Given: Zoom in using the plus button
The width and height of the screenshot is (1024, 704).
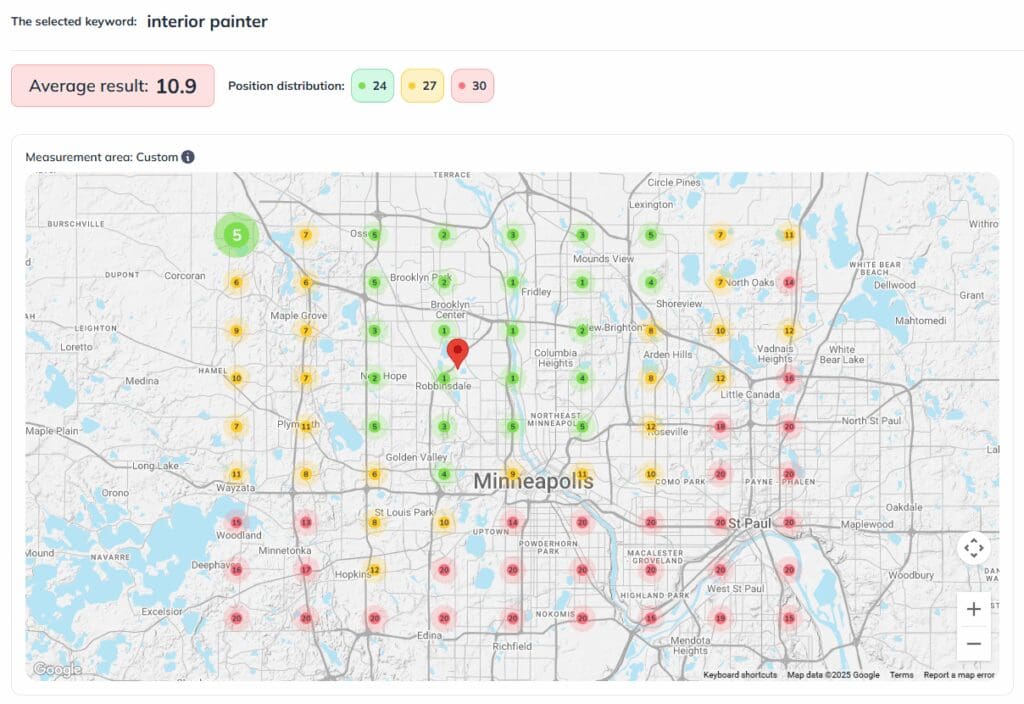Looking at the screenshot, I should pos(973,609).
